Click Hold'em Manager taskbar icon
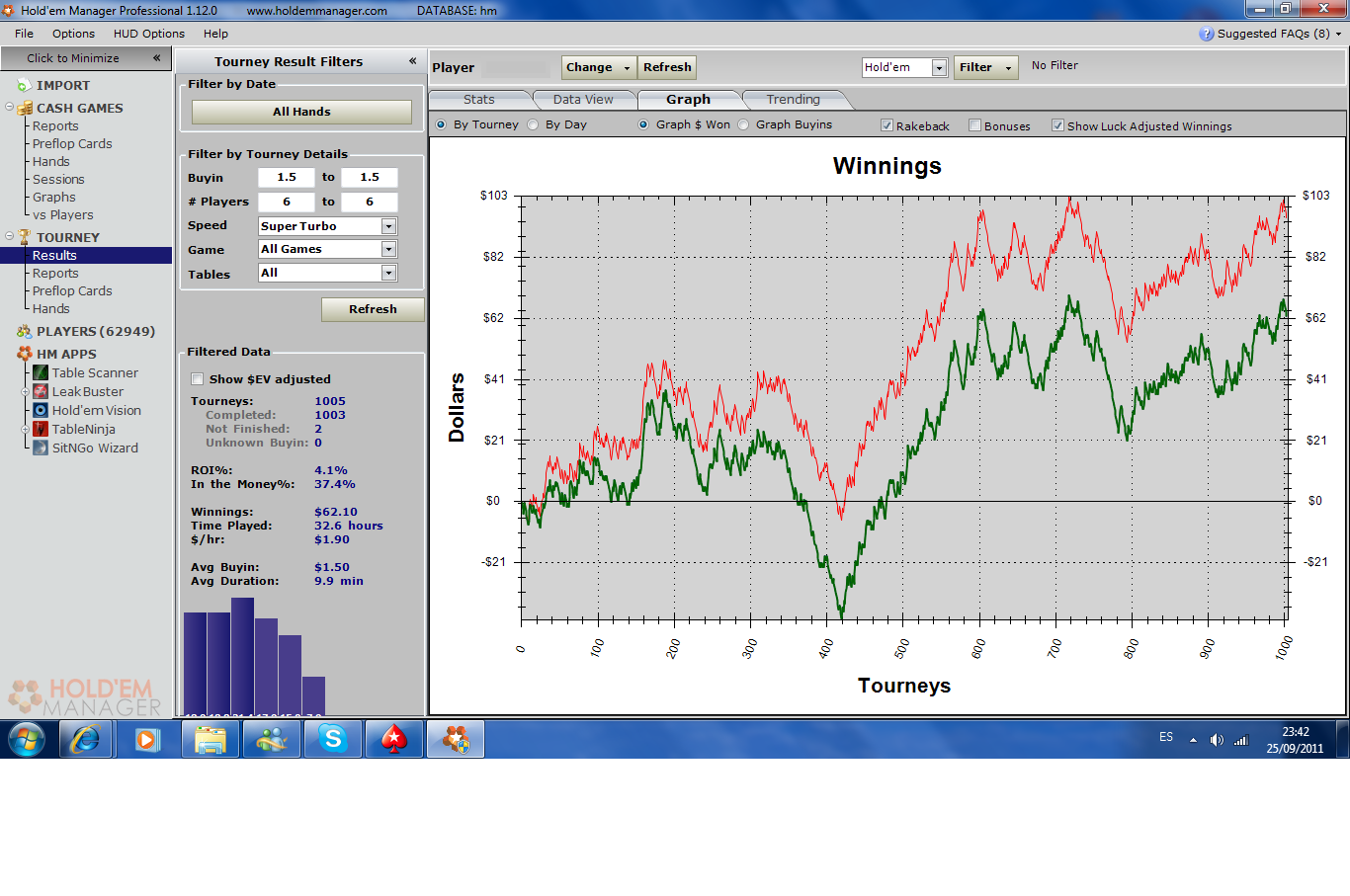The image size is (1350, 896). tap(456, 739)
